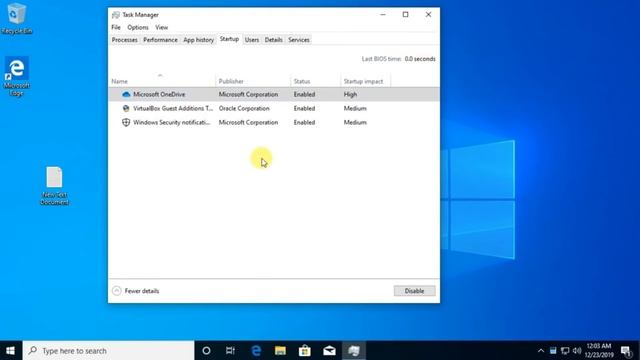The height and width of the screenshot is (360, 640).
Task: Click the High startup impact value
Action: click(350, 94)
